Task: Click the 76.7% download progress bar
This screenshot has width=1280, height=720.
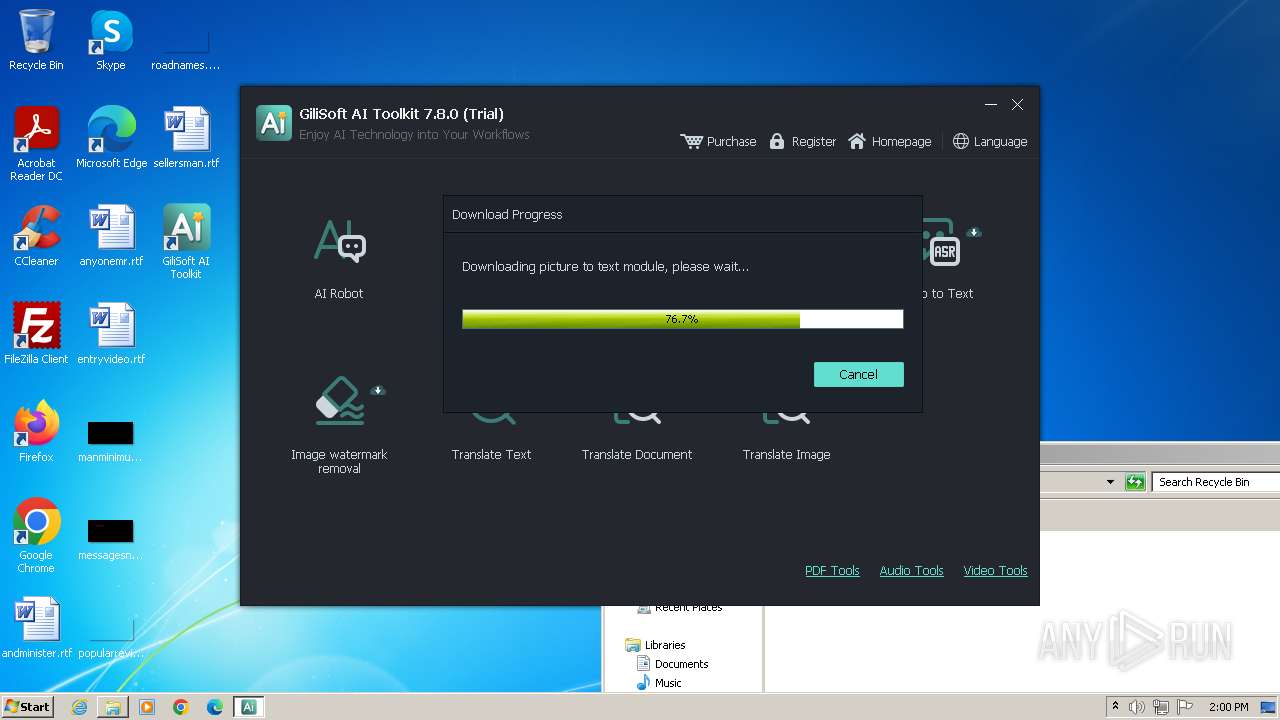Action: tap(682, 319)
